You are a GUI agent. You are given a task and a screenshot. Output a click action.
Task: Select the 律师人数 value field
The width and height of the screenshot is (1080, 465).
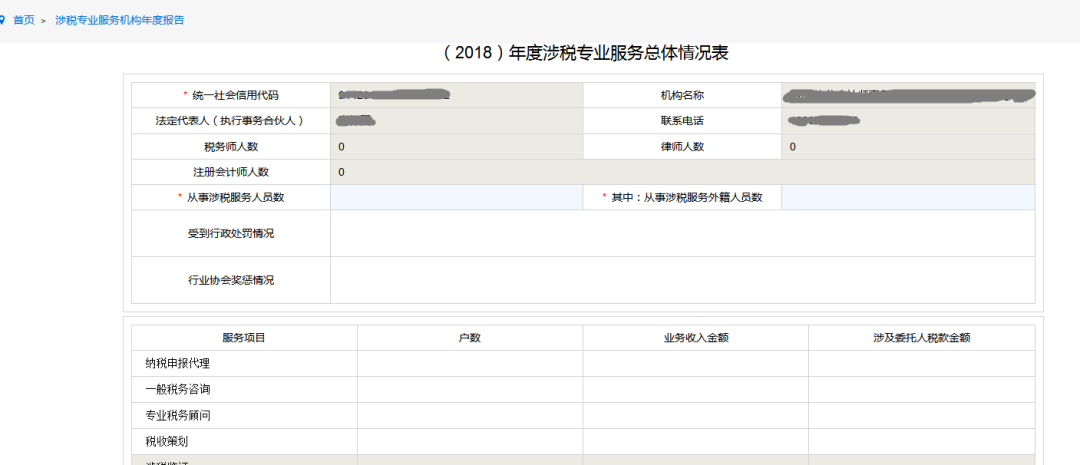click(908, 147)
